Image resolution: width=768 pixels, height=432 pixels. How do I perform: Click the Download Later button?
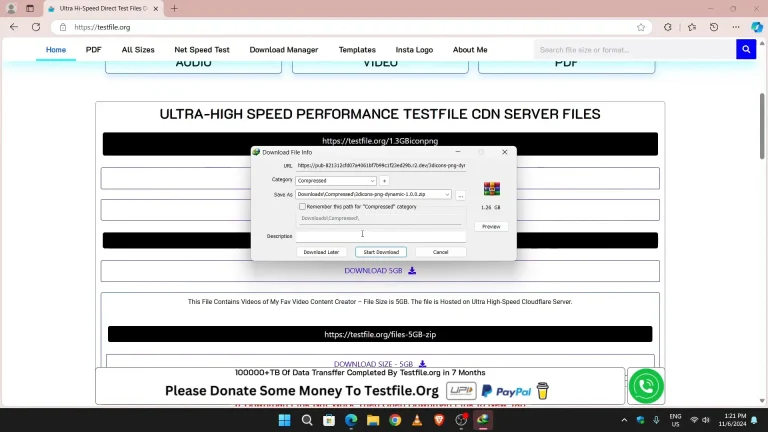click(321, 252)
